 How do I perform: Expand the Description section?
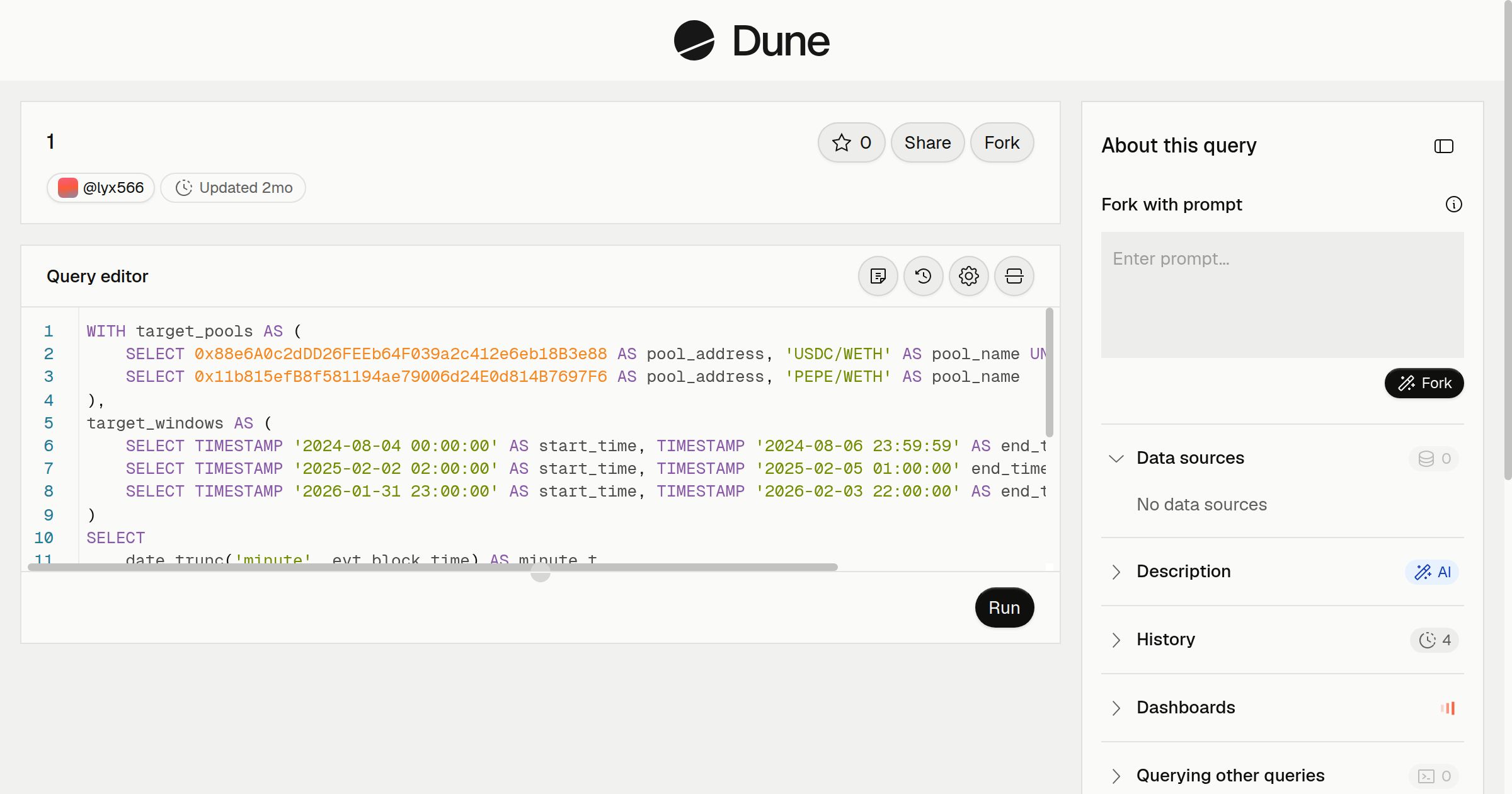[1116, 572]
